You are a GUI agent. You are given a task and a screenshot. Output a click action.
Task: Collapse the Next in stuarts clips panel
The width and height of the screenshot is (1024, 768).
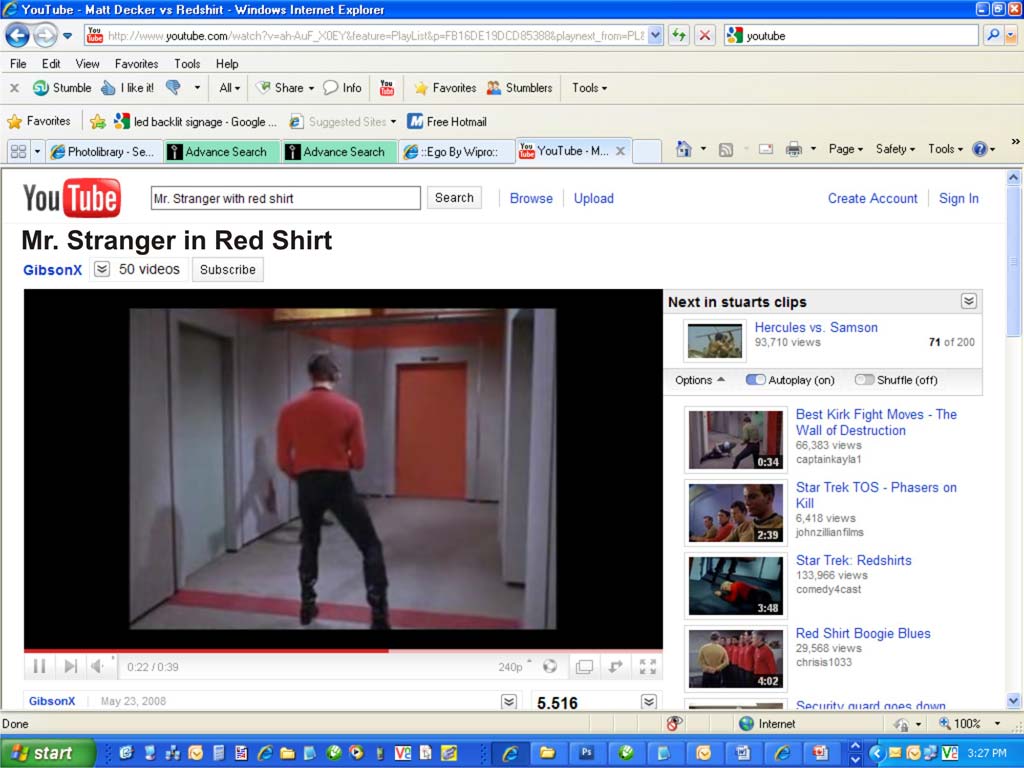point(968,301)
